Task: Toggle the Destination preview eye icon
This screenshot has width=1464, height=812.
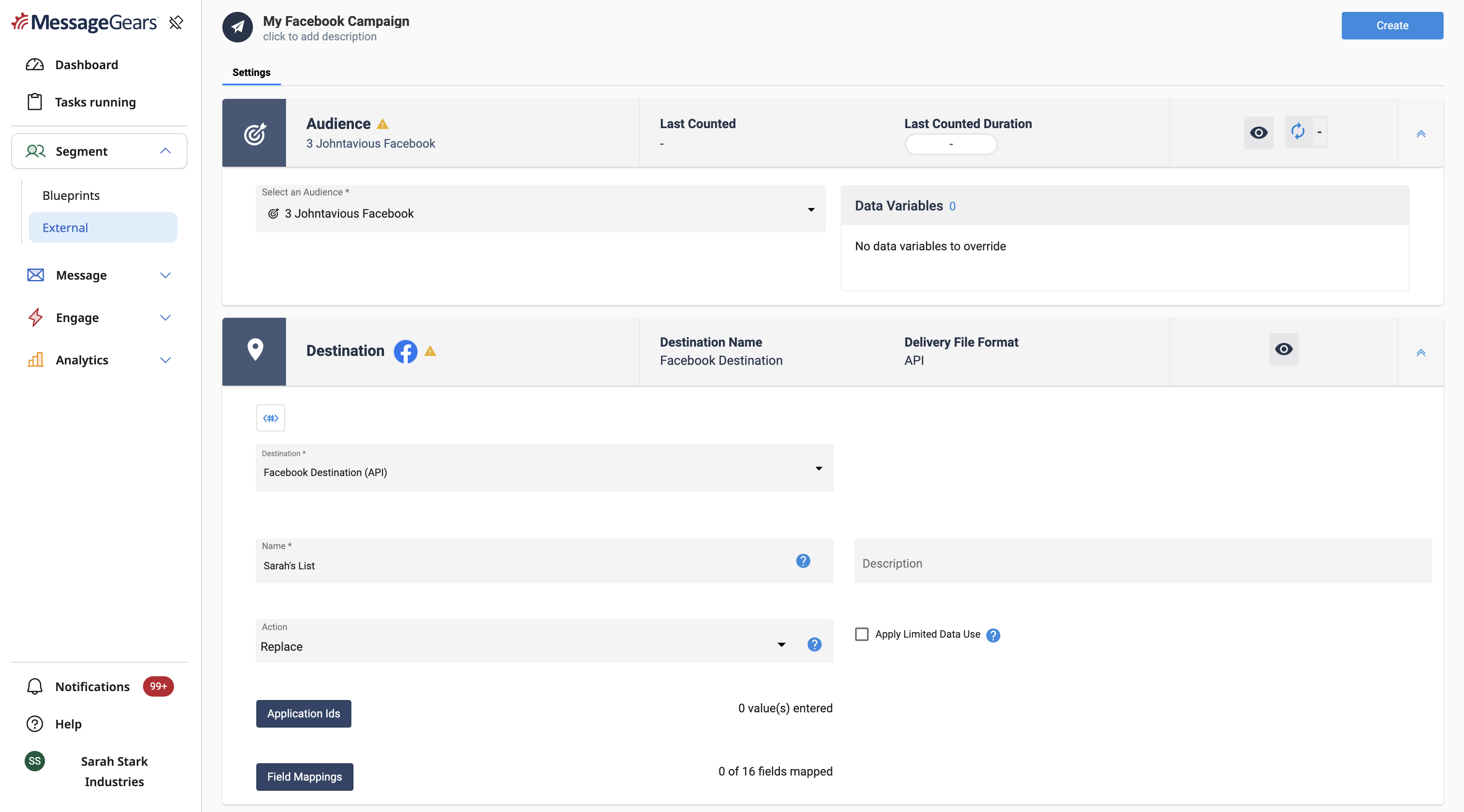Action: [1284, 349]
